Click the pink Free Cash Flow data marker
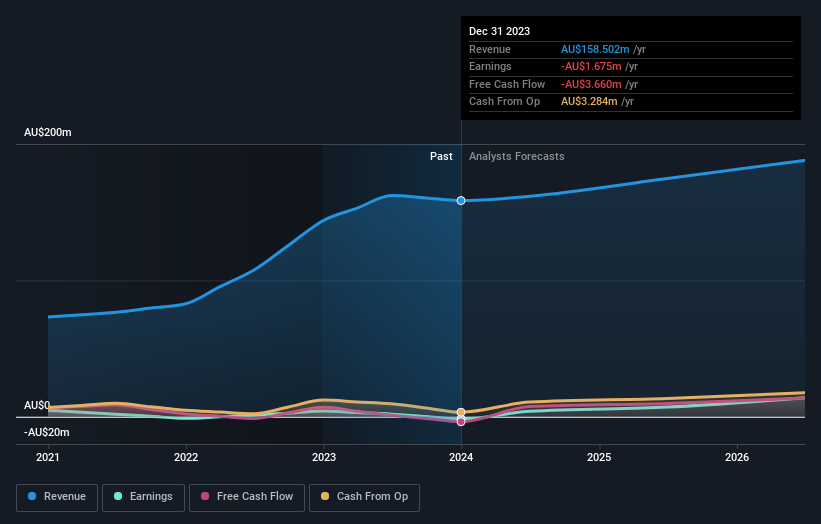This screenshot has width=821, height=524. (x=461, y=421)
